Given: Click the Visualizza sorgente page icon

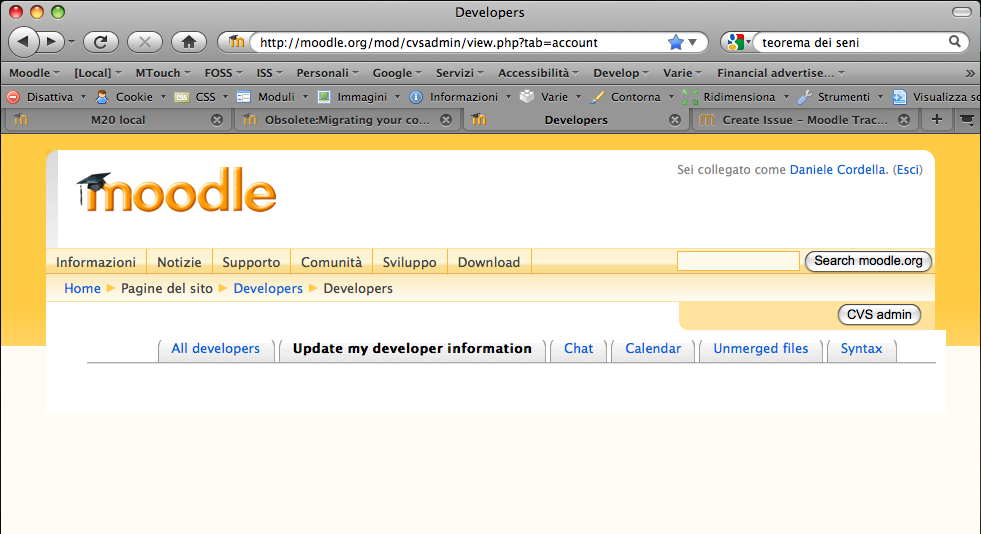Looking at the screenshot, I should click(x=899, y=97).
